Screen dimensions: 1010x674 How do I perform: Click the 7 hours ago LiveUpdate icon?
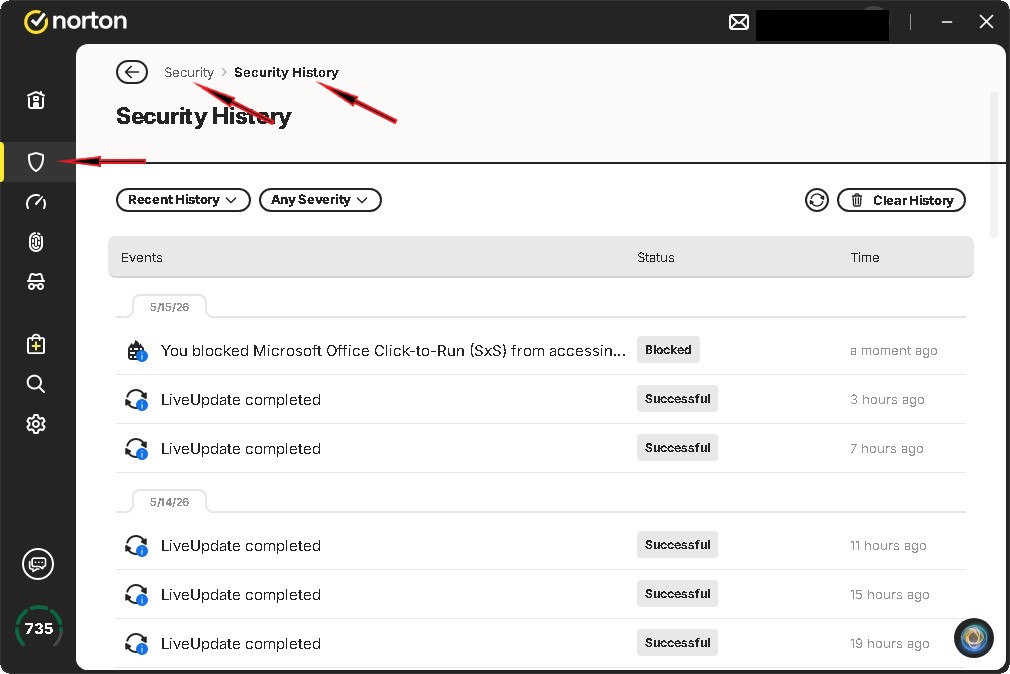pos(137,448)
